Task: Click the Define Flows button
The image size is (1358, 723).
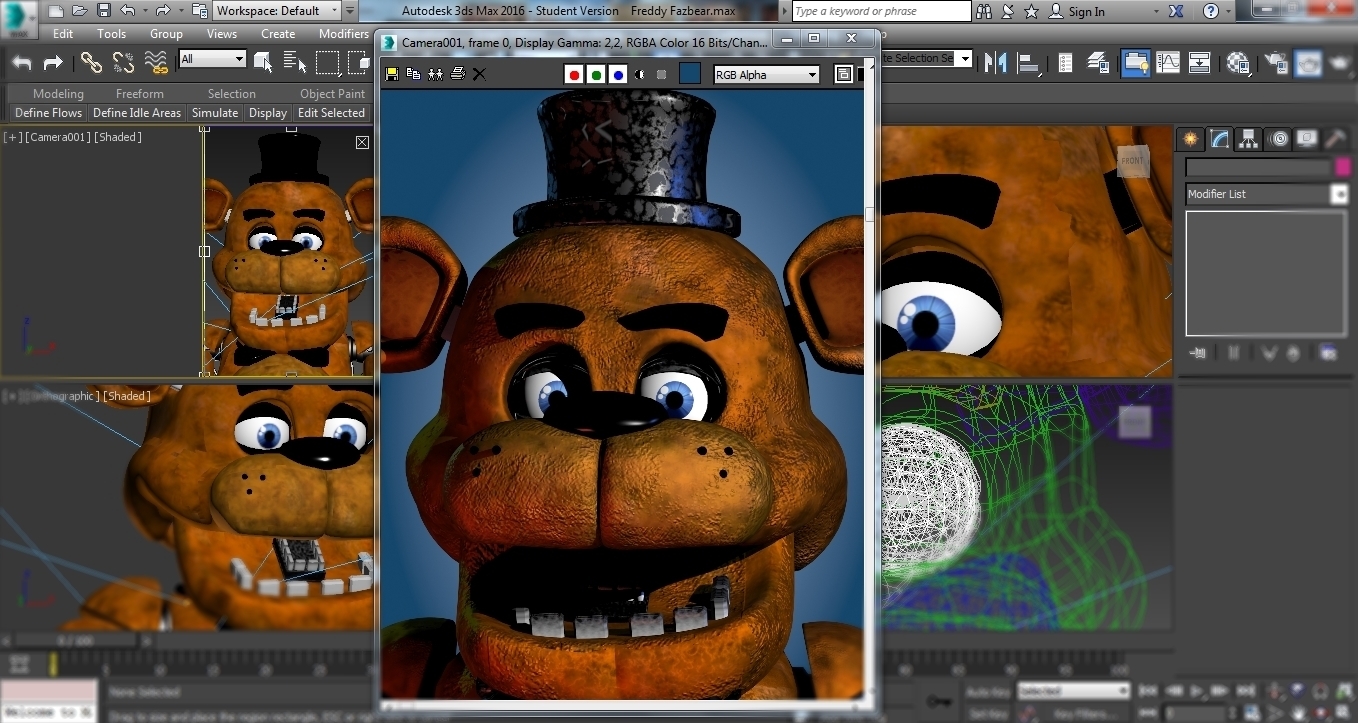Action: click(x=48, y=113)
